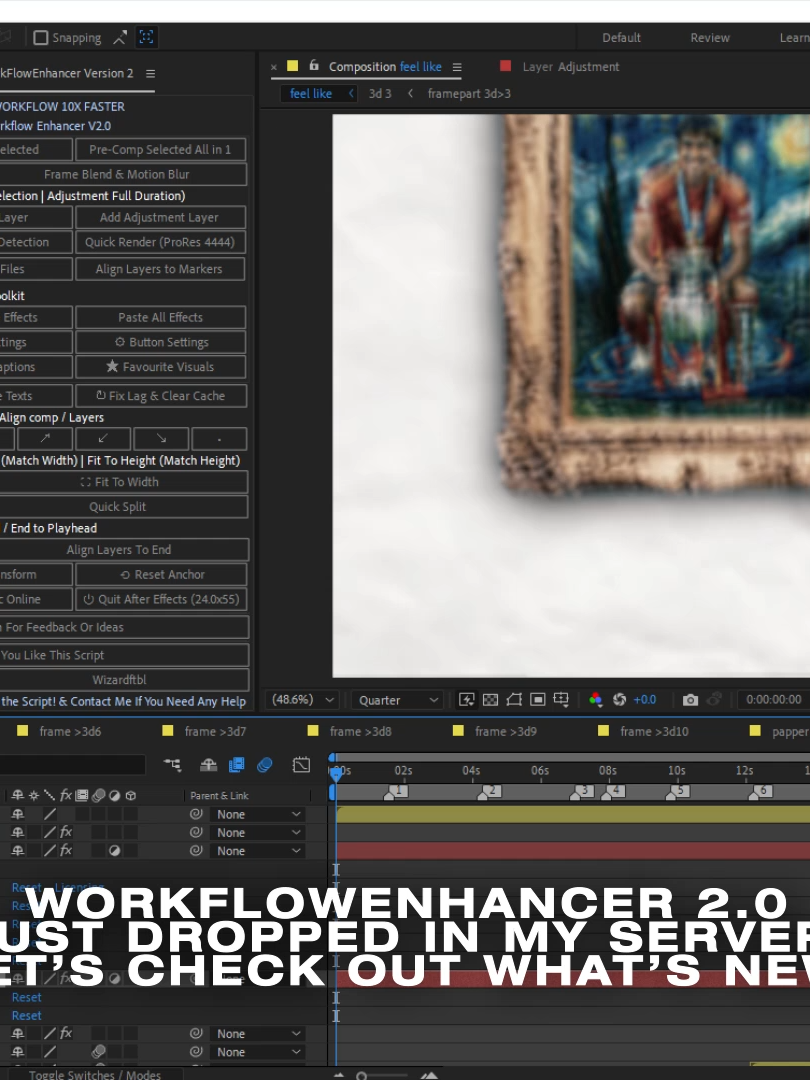Viewport: 810px width, 1080px height.
Task: Toggle shy switch on yellow-bar layer
Action: [18, 814]
